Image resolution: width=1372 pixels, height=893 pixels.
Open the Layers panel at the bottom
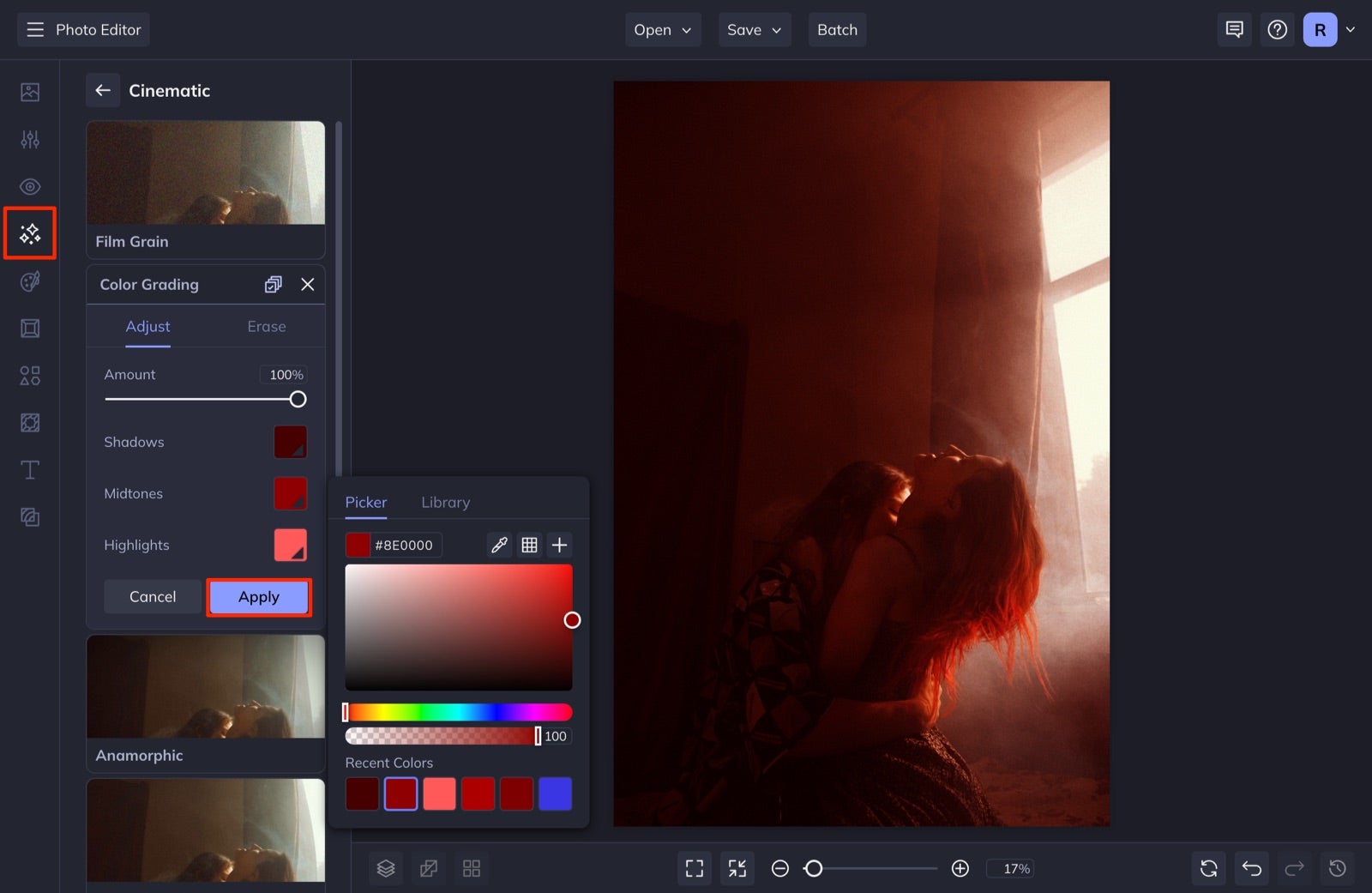[386, 868]
